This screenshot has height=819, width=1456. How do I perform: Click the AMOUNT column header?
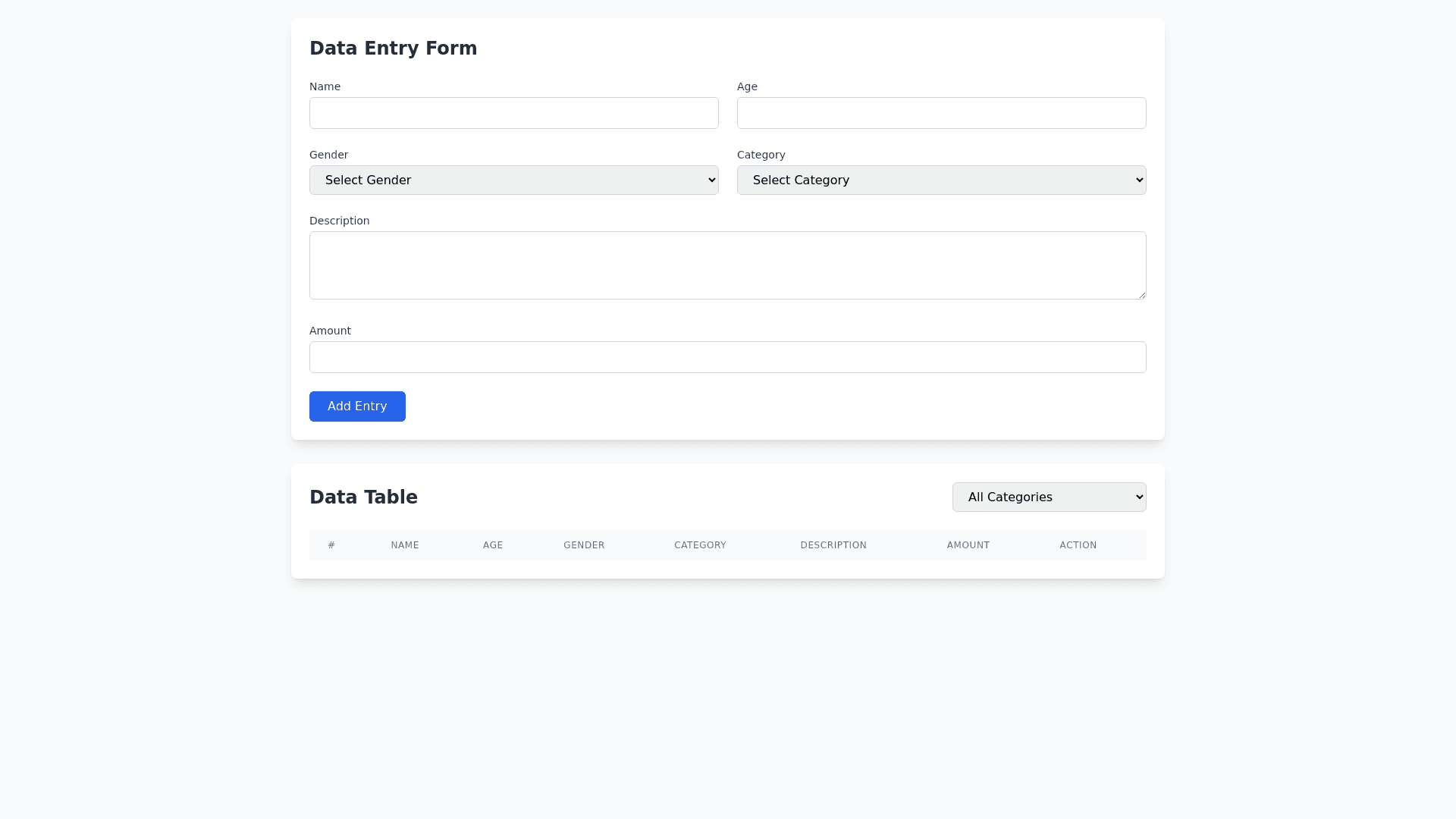[x=968, y=545]
